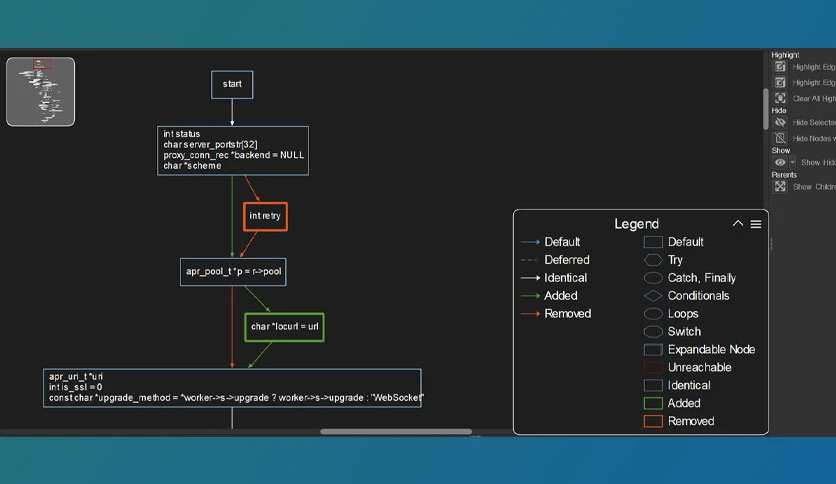Click the orange Removed rectangle in Legend
The height and width of the screenshot is (484, 836).
click(653, 422)
